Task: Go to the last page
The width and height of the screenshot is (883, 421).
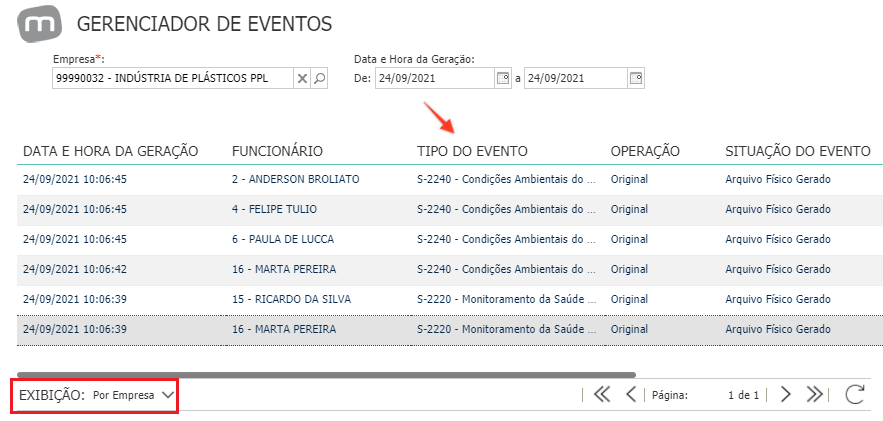Action: tap(814, 395)
